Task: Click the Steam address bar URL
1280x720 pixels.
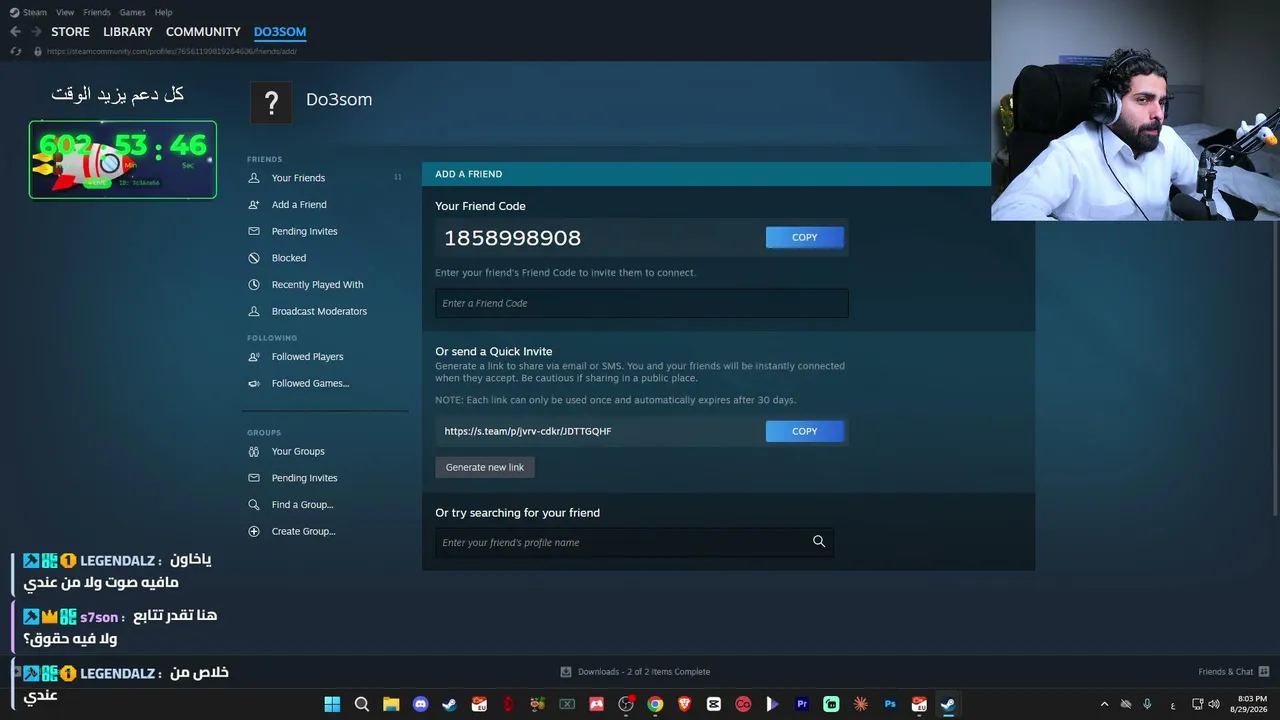Action: 172,51
